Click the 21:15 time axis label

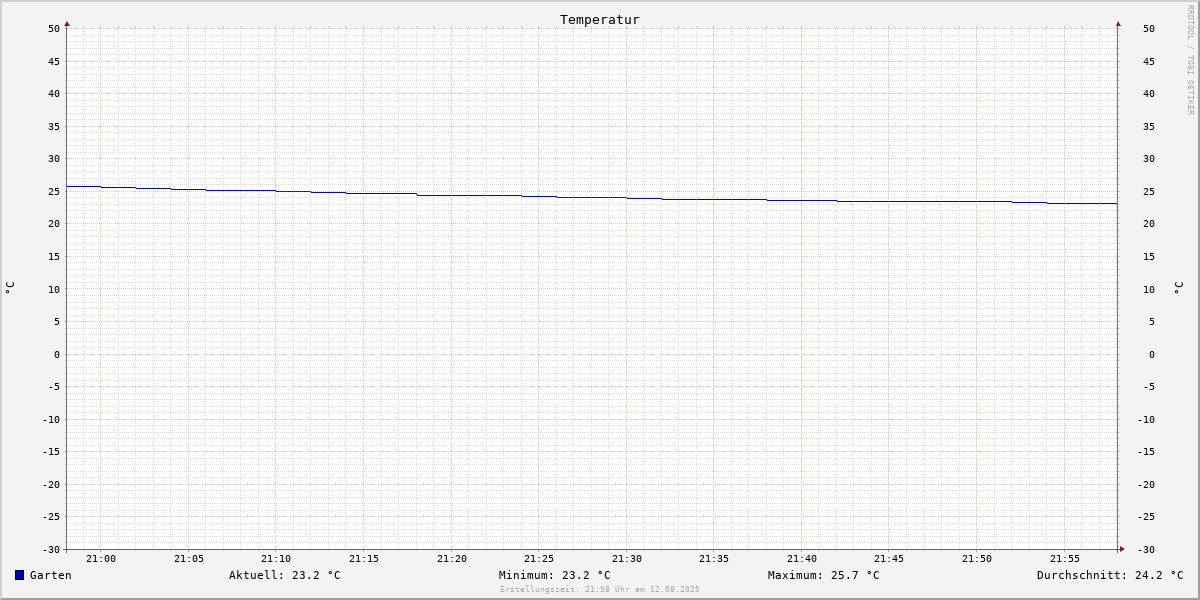364,559
